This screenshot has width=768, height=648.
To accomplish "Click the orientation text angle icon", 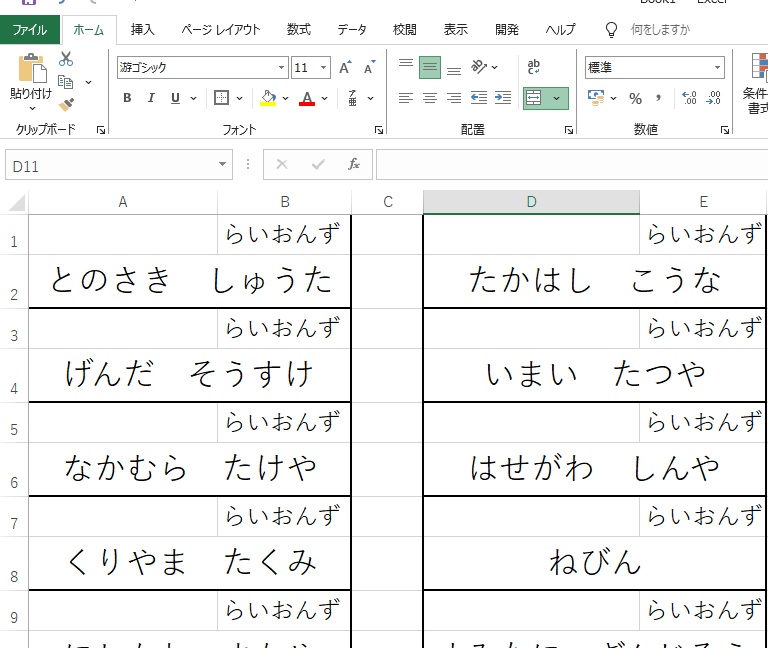I will click(x=479, y=67).
